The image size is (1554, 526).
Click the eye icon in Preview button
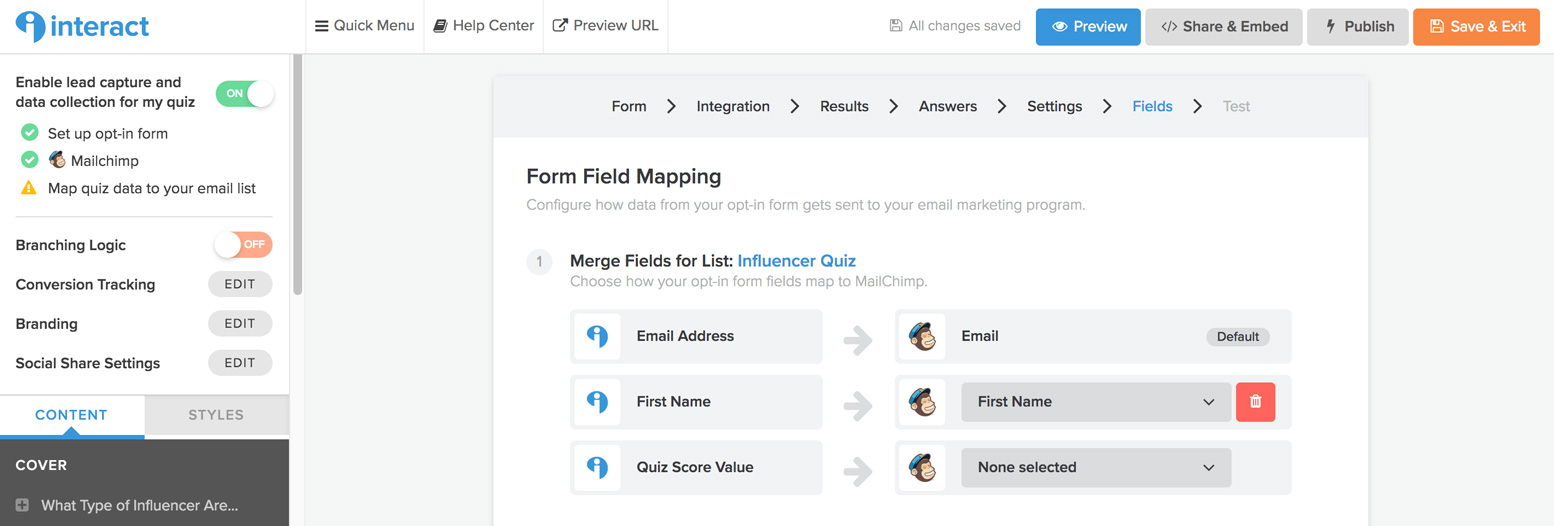click(x=1060, y=27)
